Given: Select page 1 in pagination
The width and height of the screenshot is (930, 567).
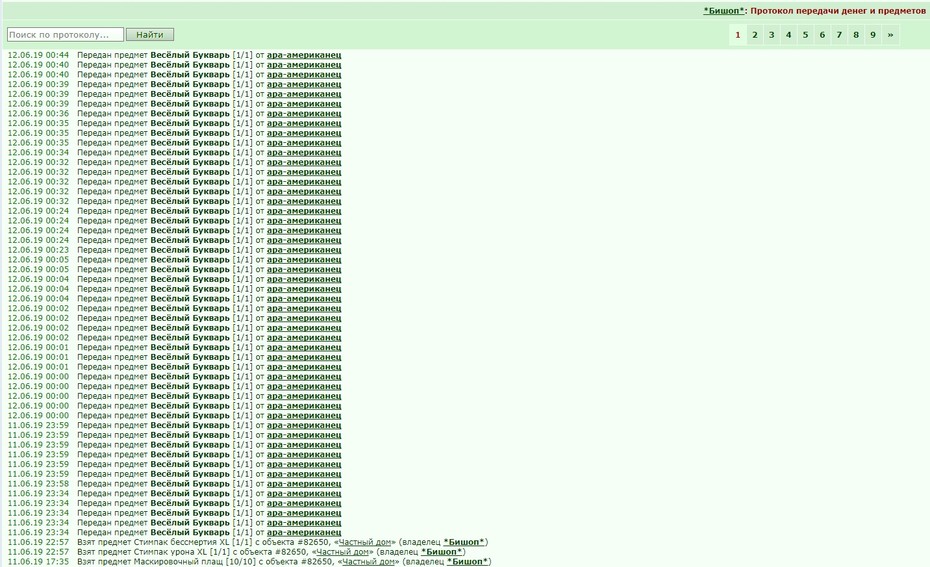Looking at the screenshot, I should coord(738,34).
